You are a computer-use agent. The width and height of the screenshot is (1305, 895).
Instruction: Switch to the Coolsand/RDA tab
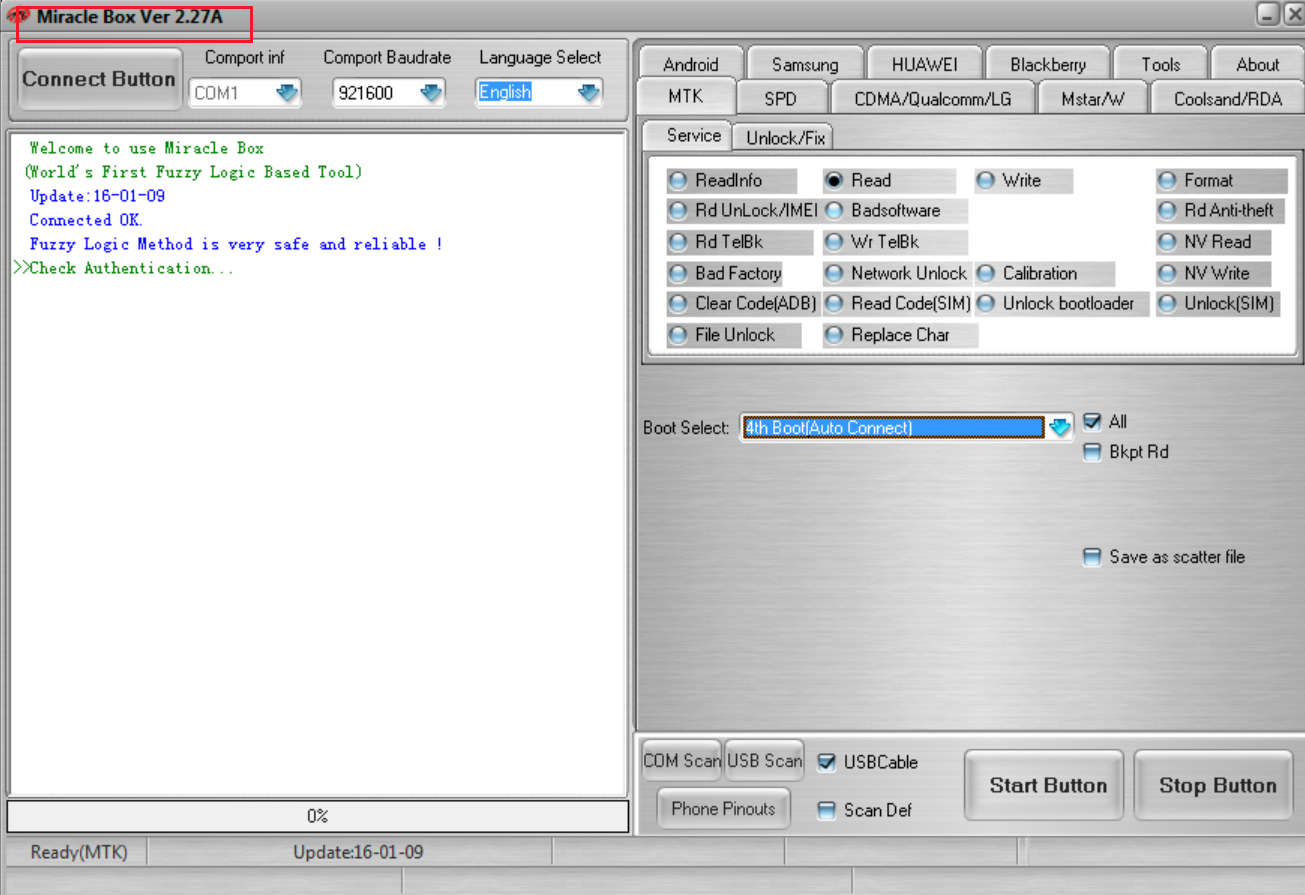click(1227, 99)
